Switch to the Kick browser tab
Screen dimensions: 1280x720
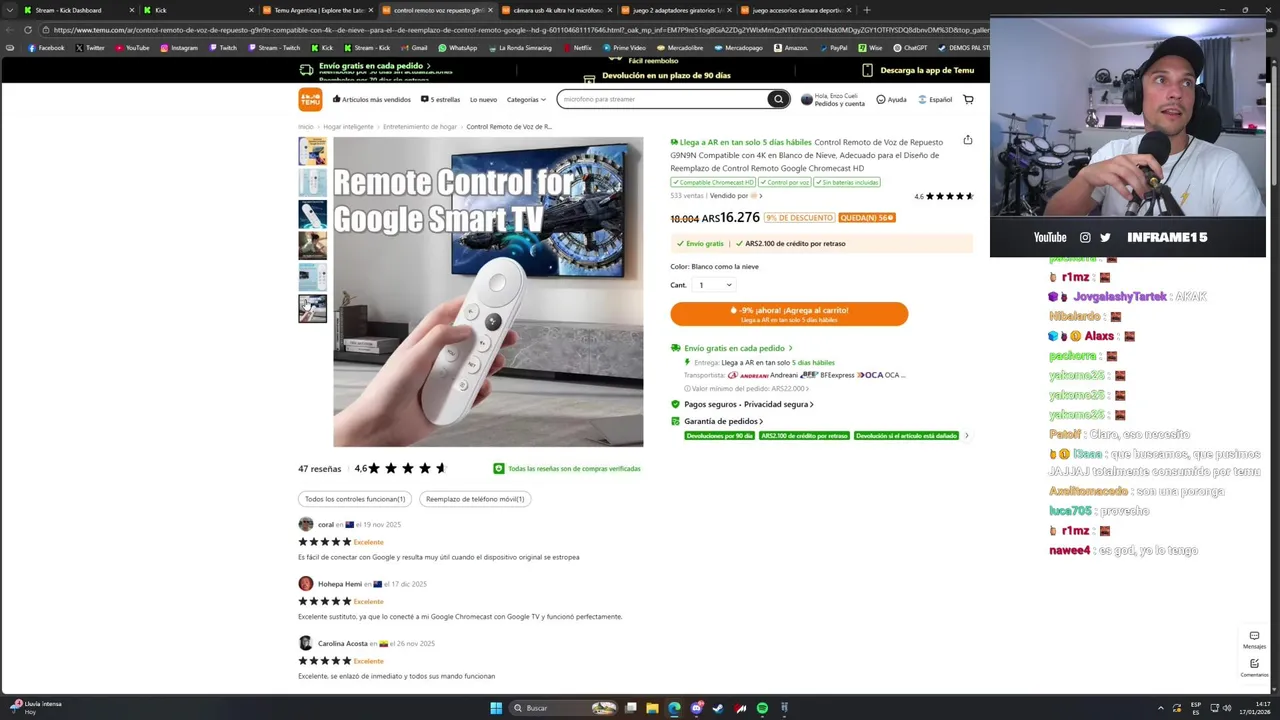(x=160, y=10)
